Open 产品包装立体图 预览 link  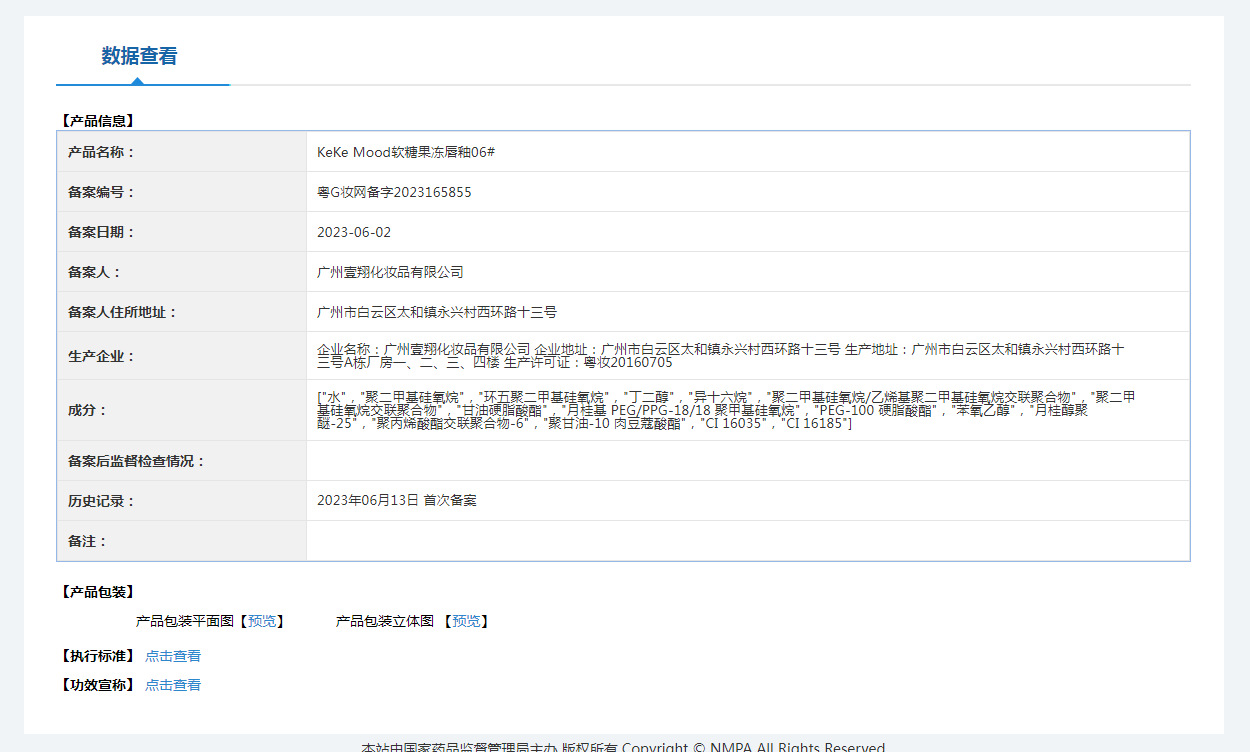coord(466,622)
